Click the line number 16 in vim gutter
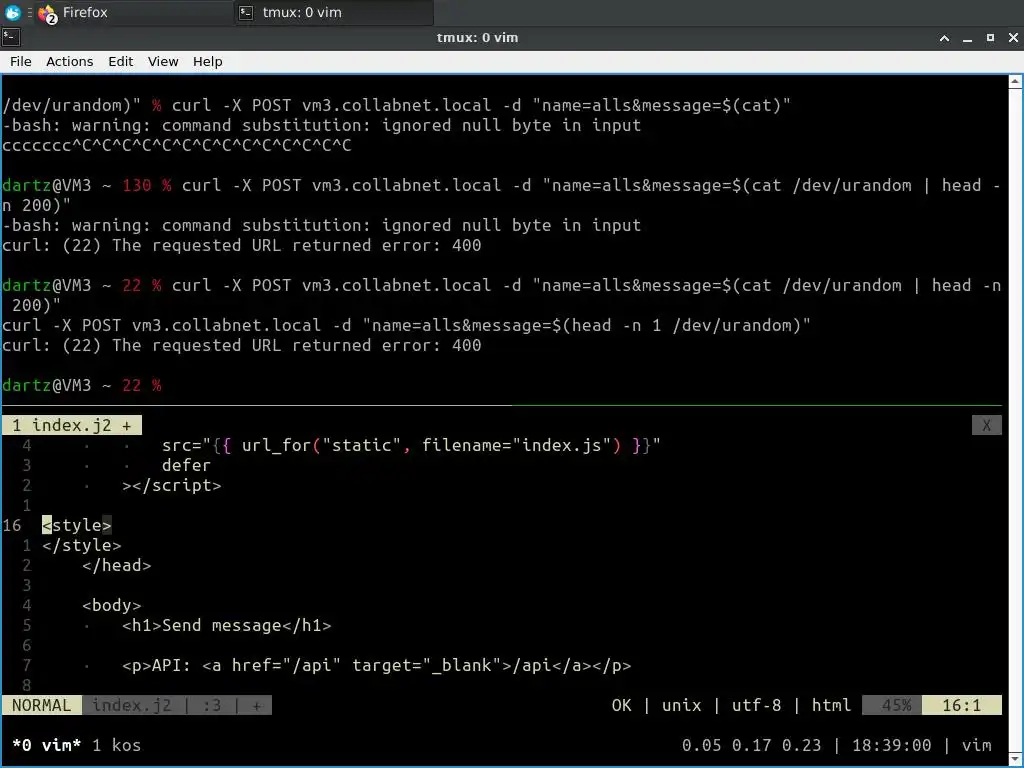 12,525
